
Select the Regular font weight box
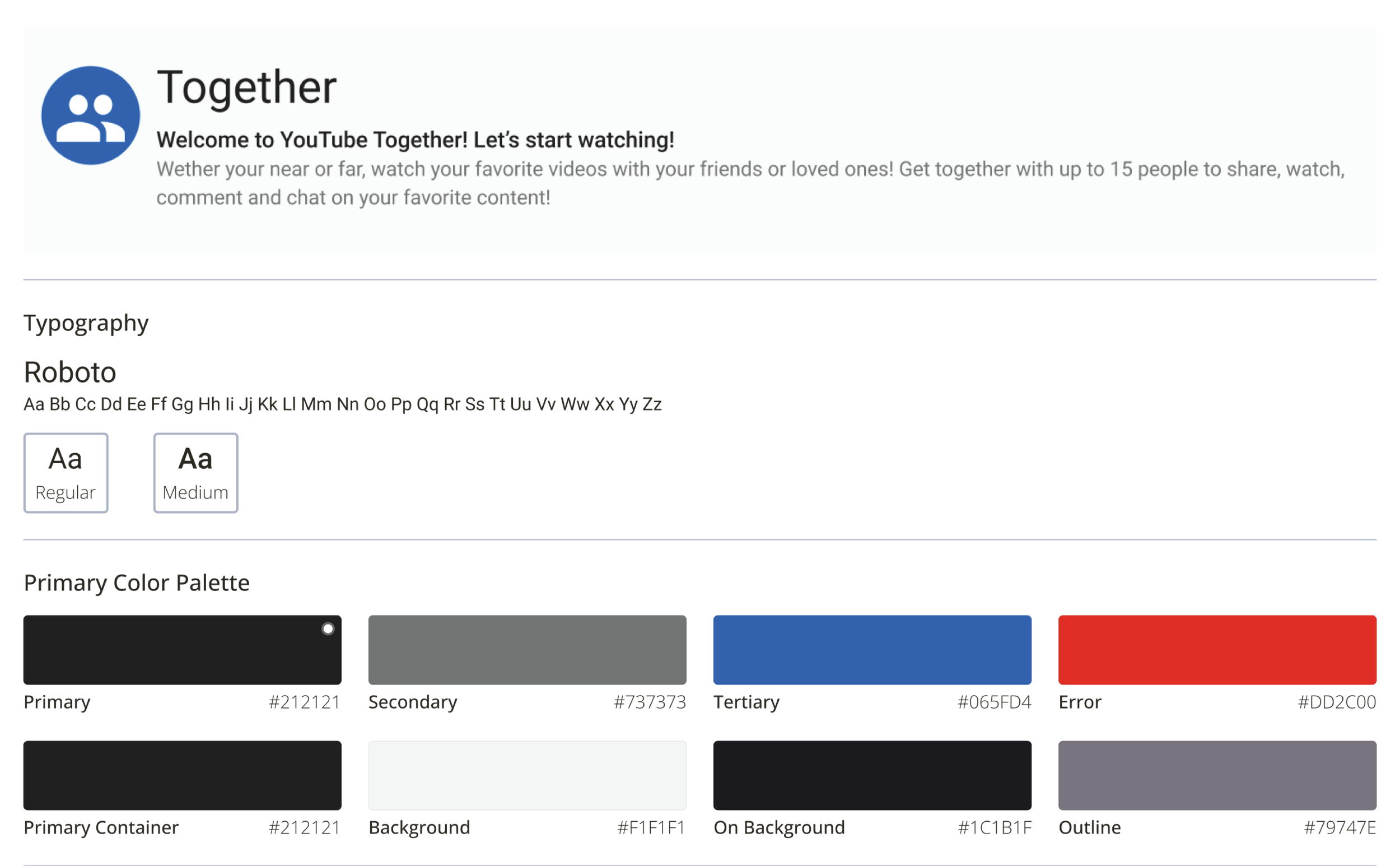[66, 473]
